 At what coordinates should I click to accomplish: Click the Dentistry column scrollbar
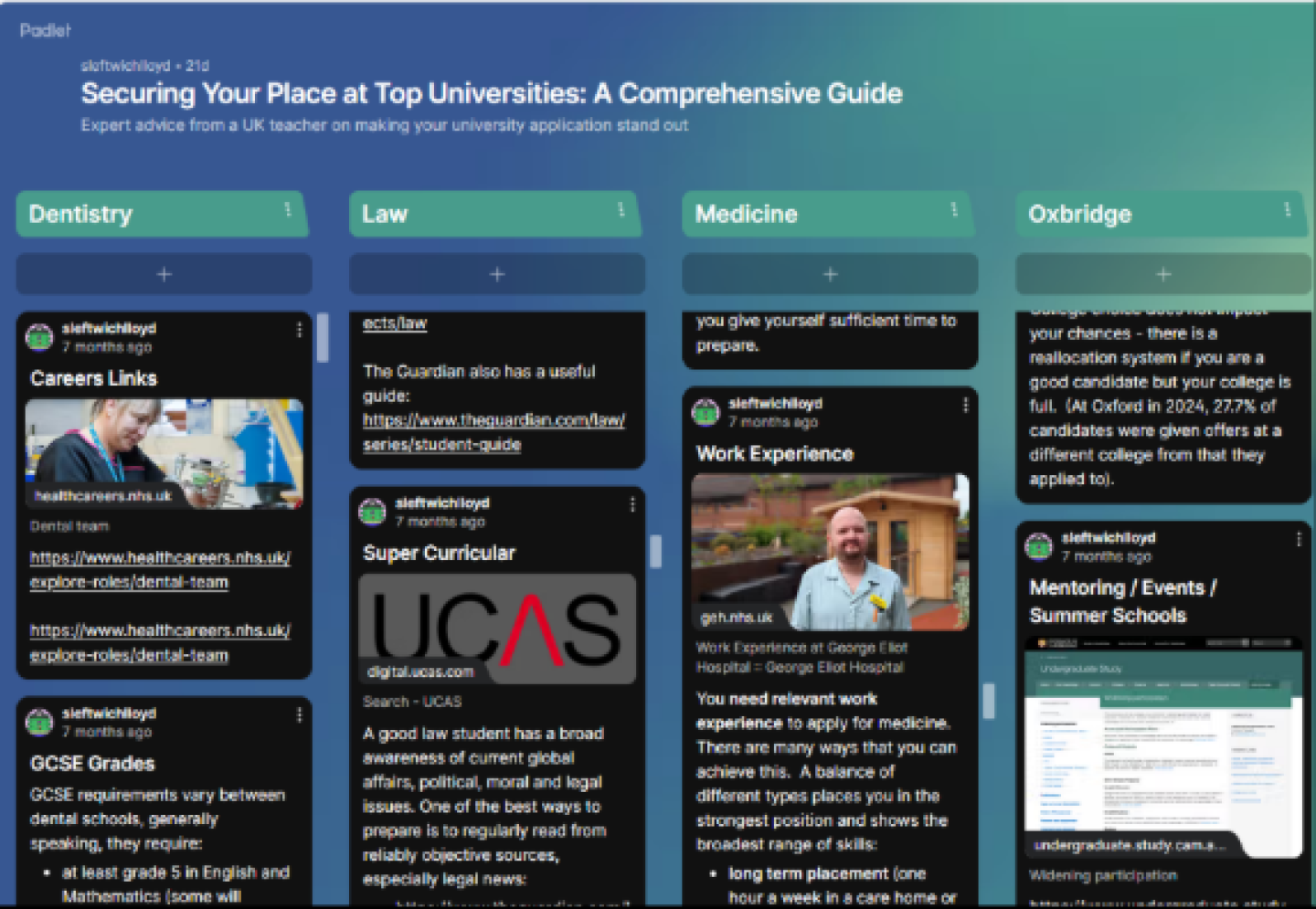pos(323,338)
